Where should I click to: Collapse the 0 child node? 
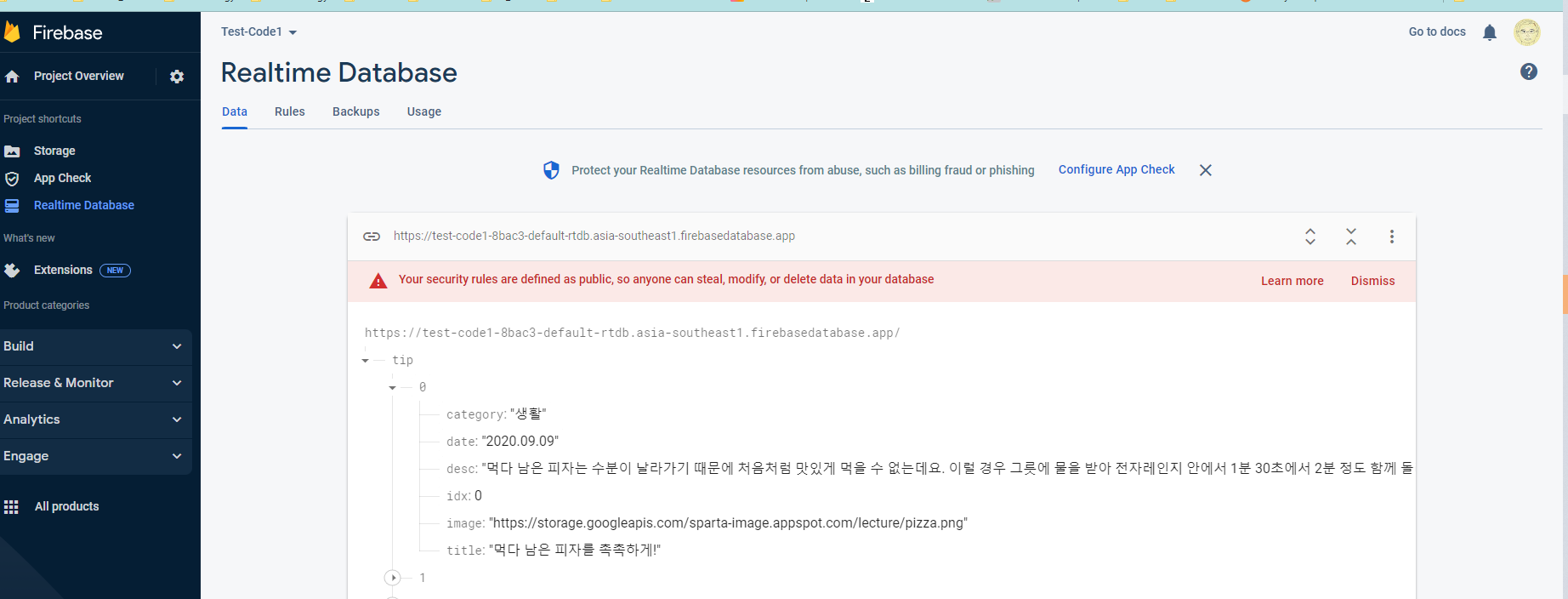tap(393, 388)
